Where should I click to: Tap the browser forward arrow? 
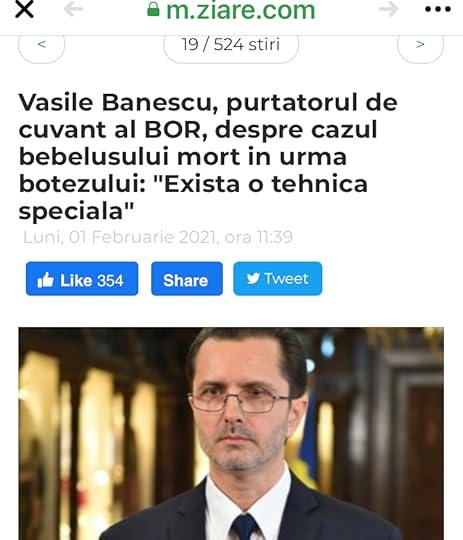click(x=389, y=9)
